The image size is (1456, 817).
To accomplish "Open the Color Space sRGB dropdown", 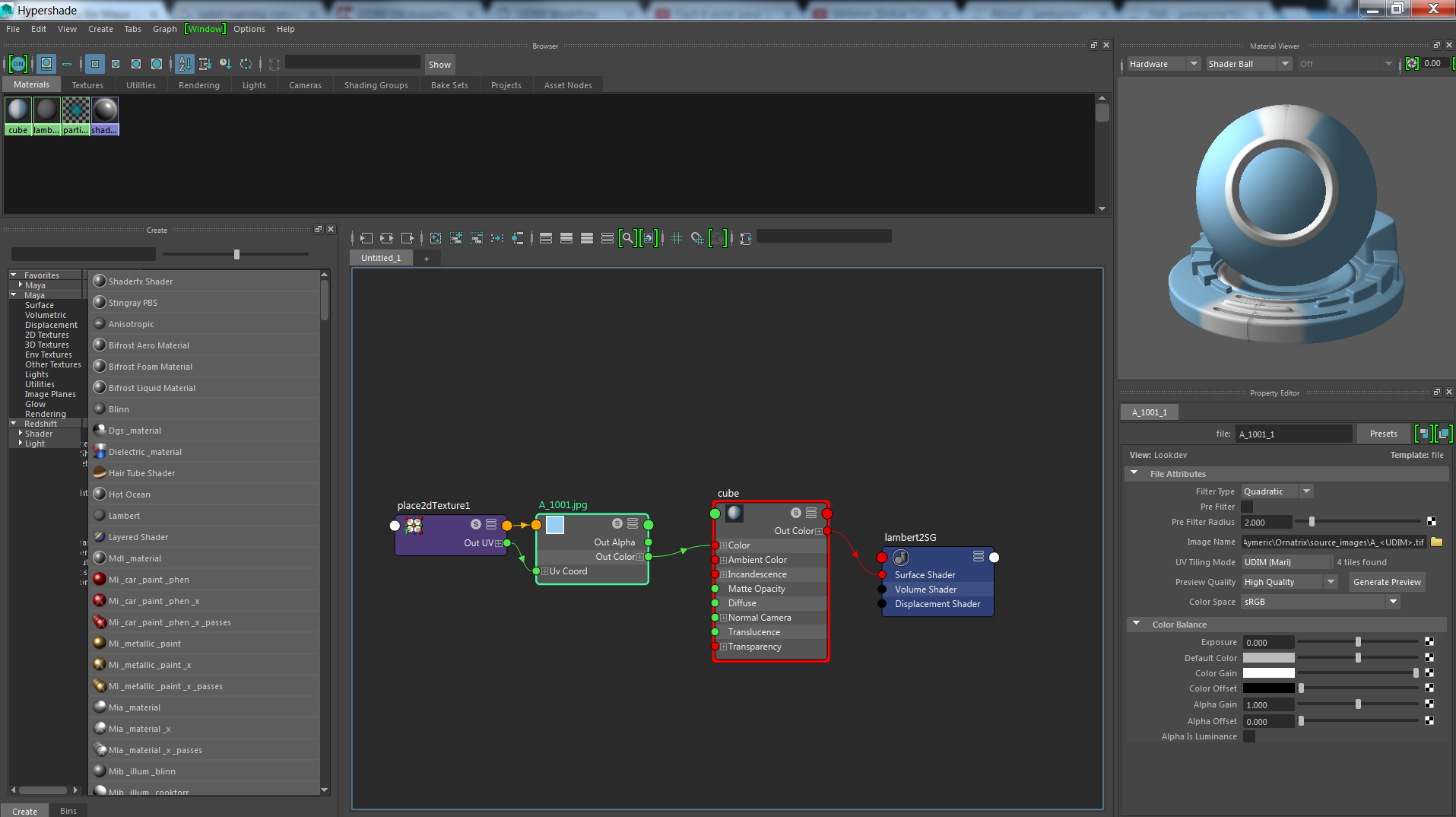I will tap(1321, 602).
